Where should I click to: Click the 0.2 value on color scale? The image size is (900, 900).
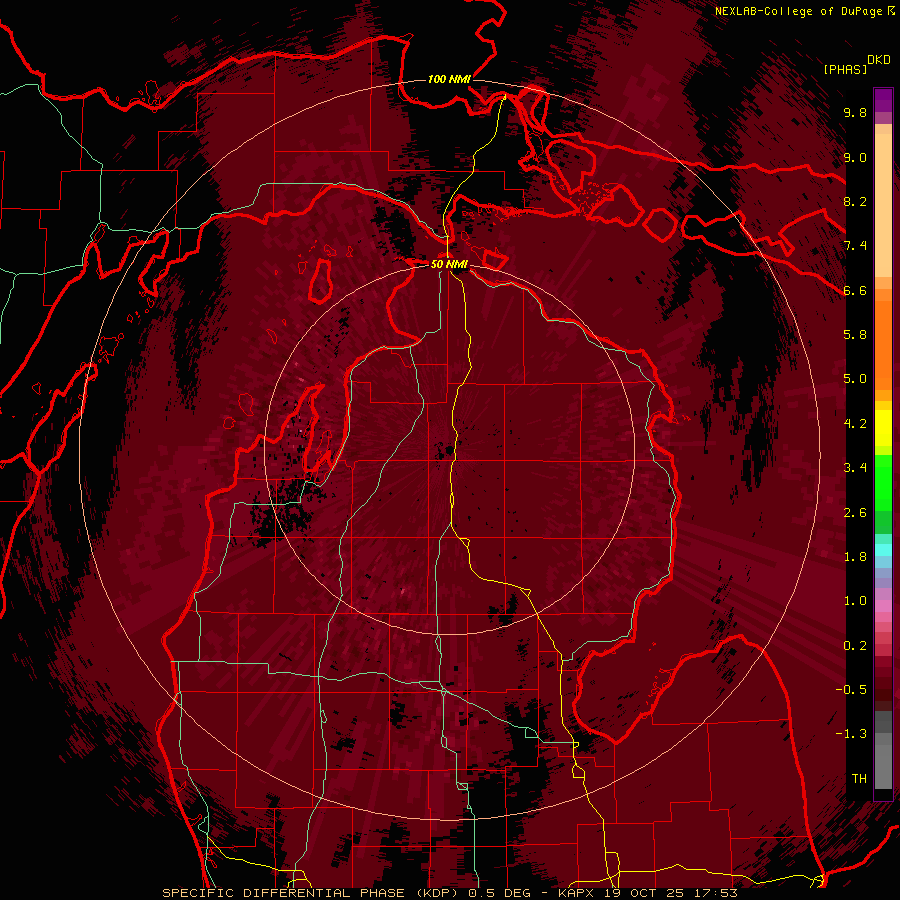[x=855, y=646]
